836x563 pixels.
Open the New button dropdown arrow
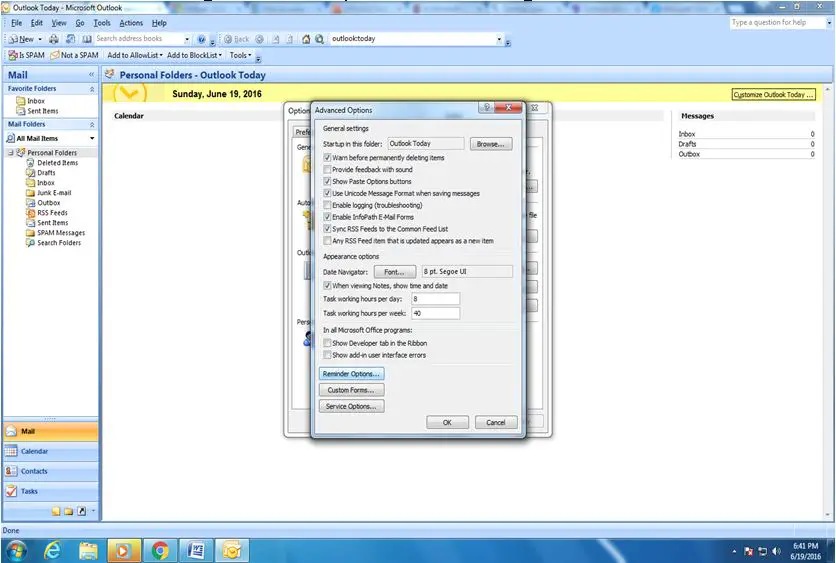pyautogui.click(x=40, y=39)
